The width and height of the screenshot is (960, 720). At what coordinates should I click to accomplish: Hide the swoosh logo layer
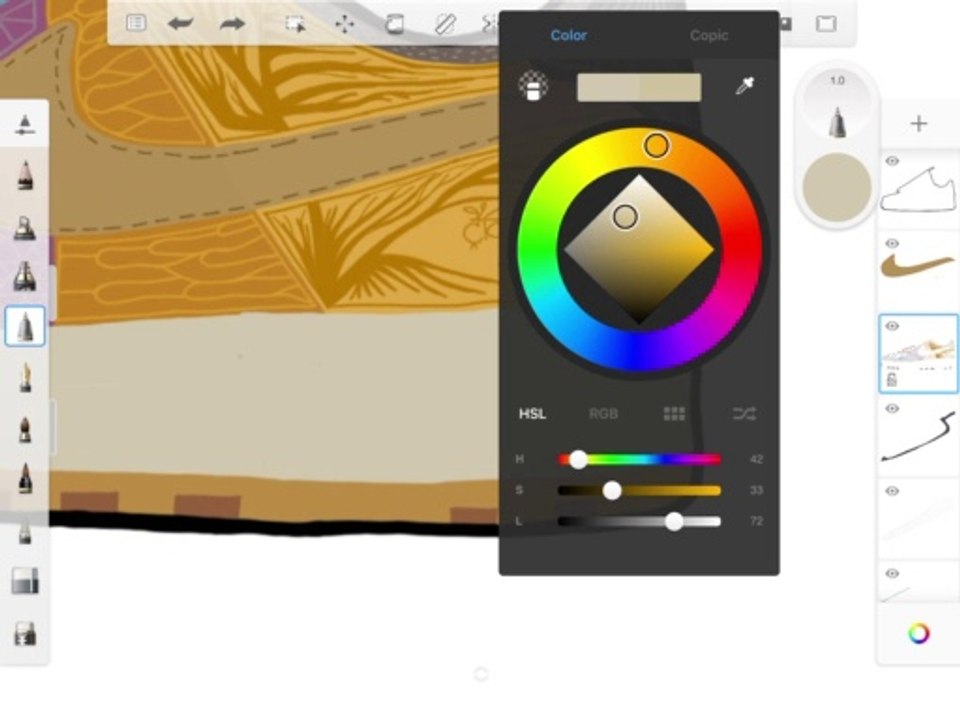(x=892, y=244)
